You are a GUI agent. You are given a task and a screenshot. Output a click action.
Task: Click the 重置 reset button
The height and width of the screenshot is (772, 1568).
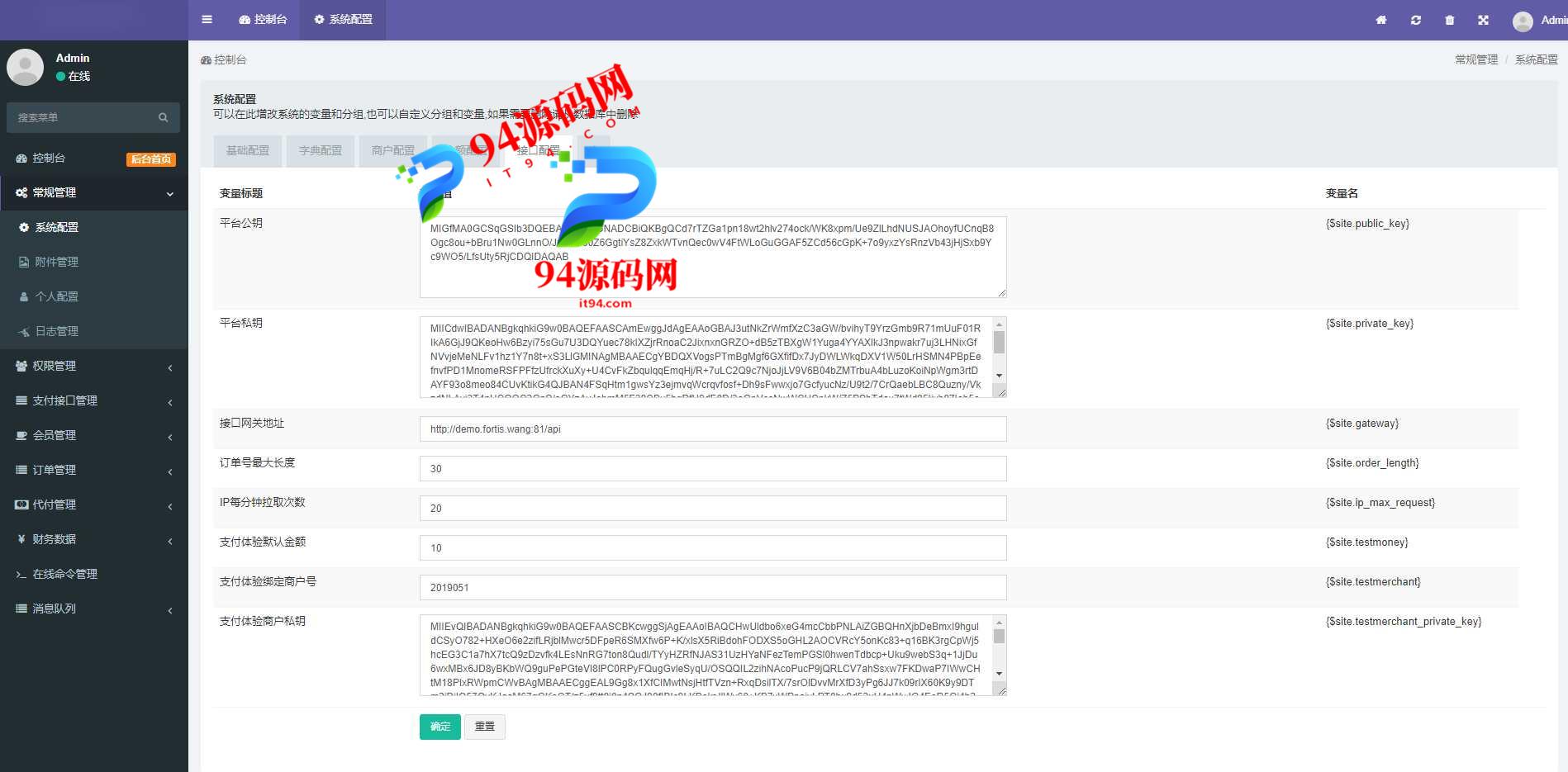point(485,727)
